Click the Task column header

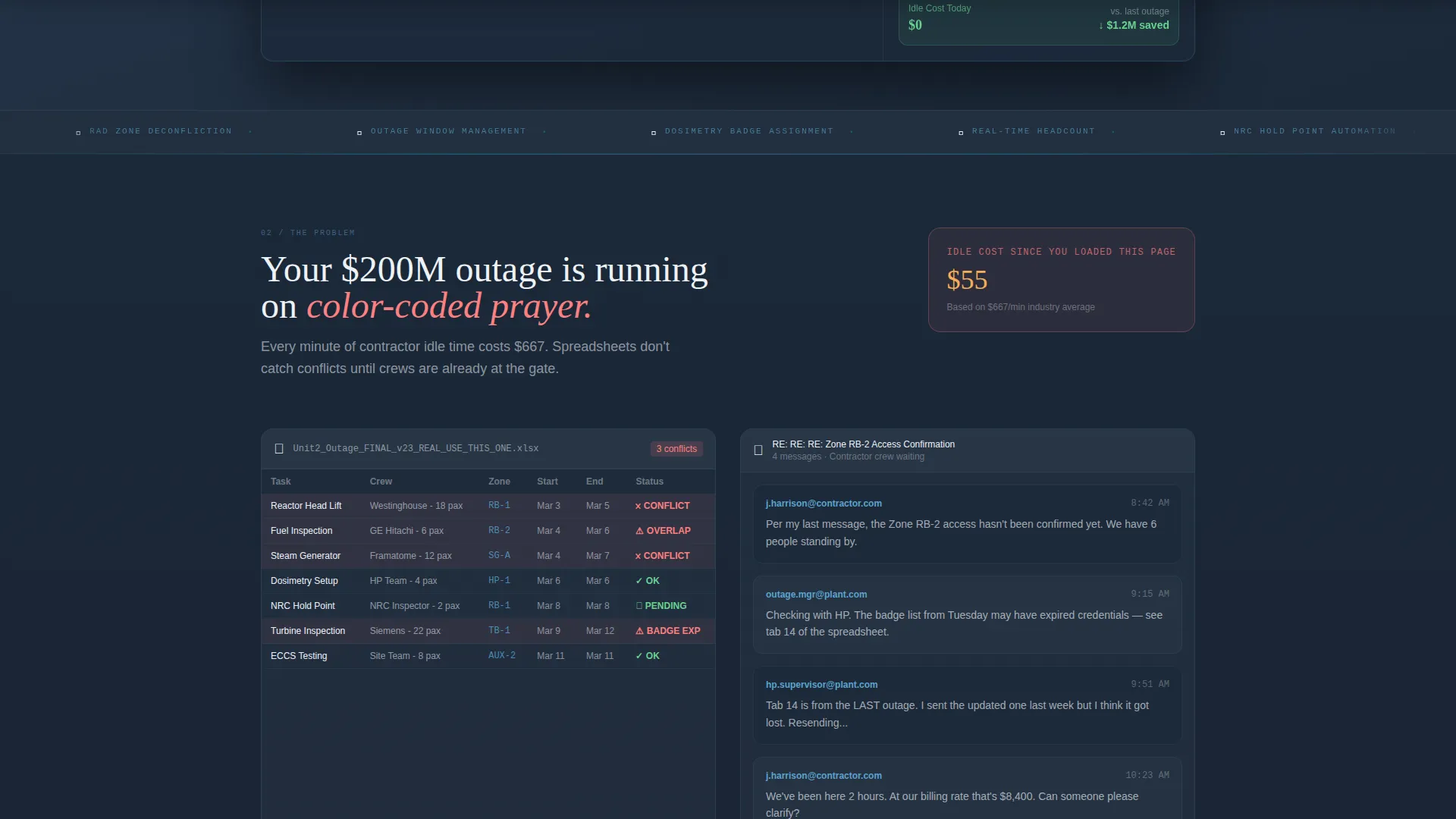pos(281,482)
